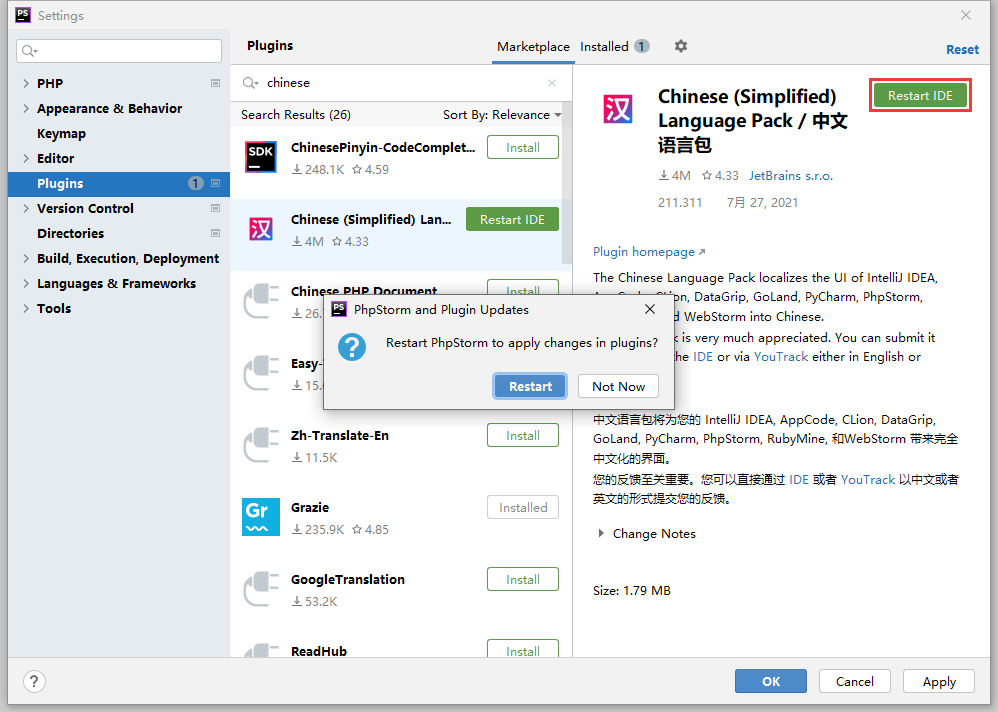
Task: Click the project-level icon beside Directories
Action: click(x=215, y=233)
